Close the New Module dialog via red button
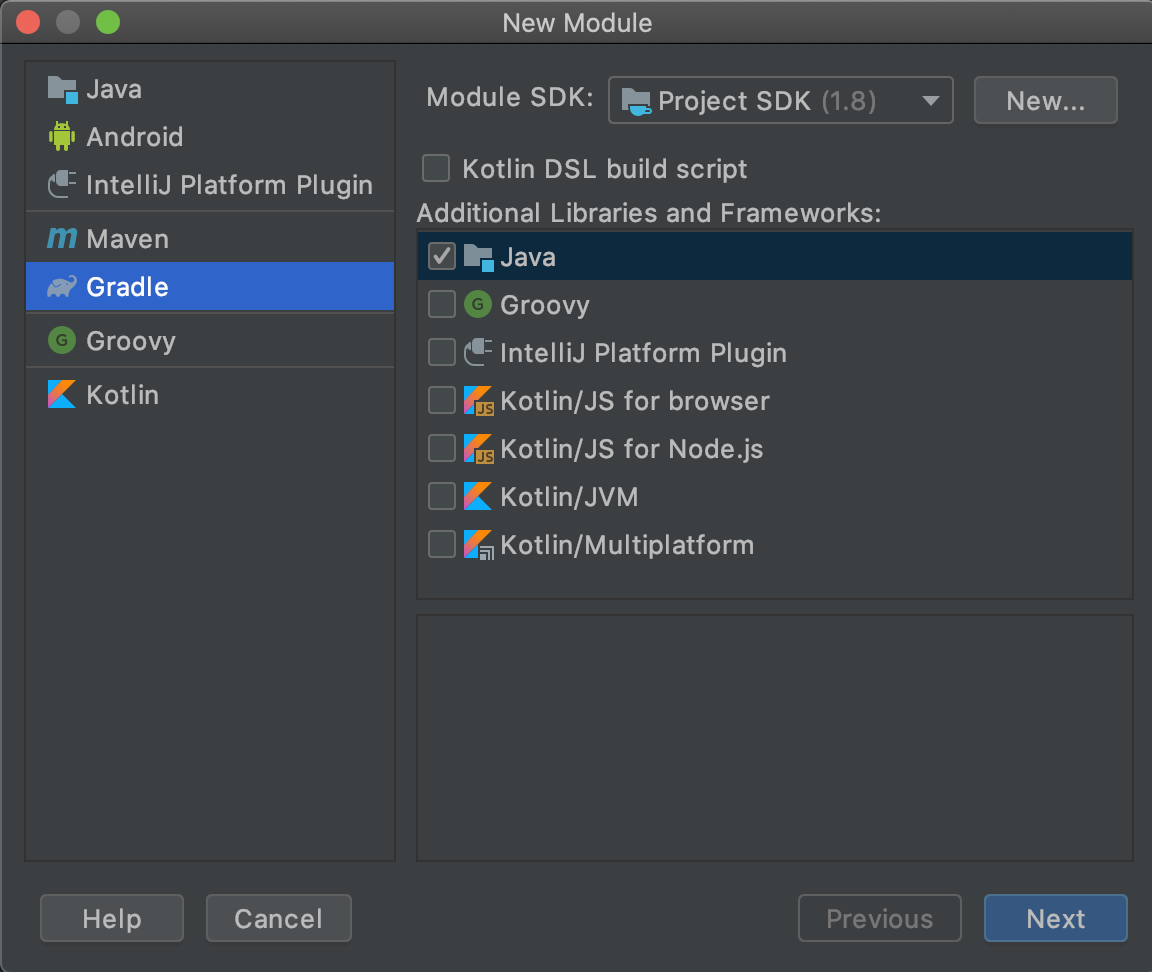Screen dimensions: 1152x972 pos(28,22)
